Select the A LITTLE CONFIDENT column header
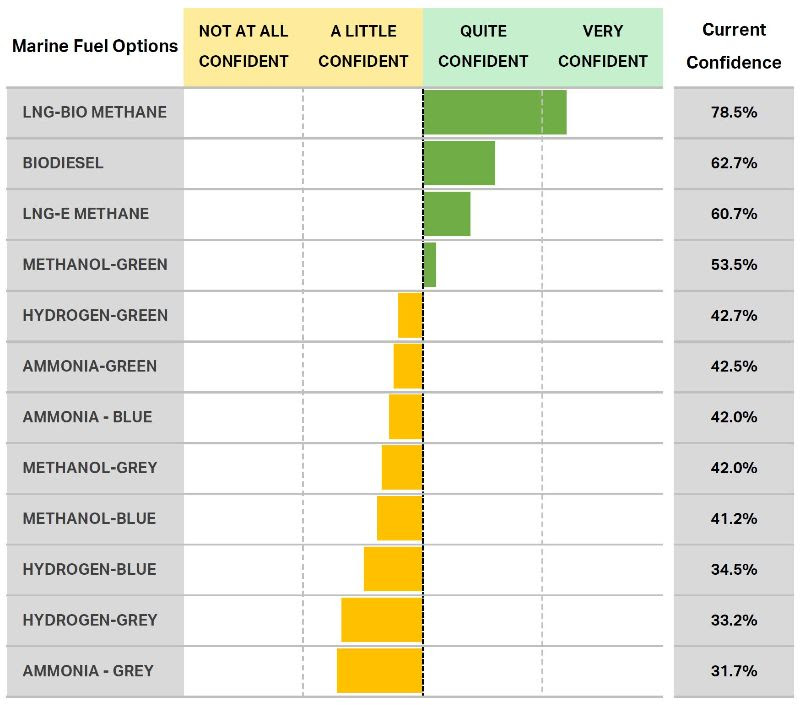800x705 pixels. pos(363,46)
